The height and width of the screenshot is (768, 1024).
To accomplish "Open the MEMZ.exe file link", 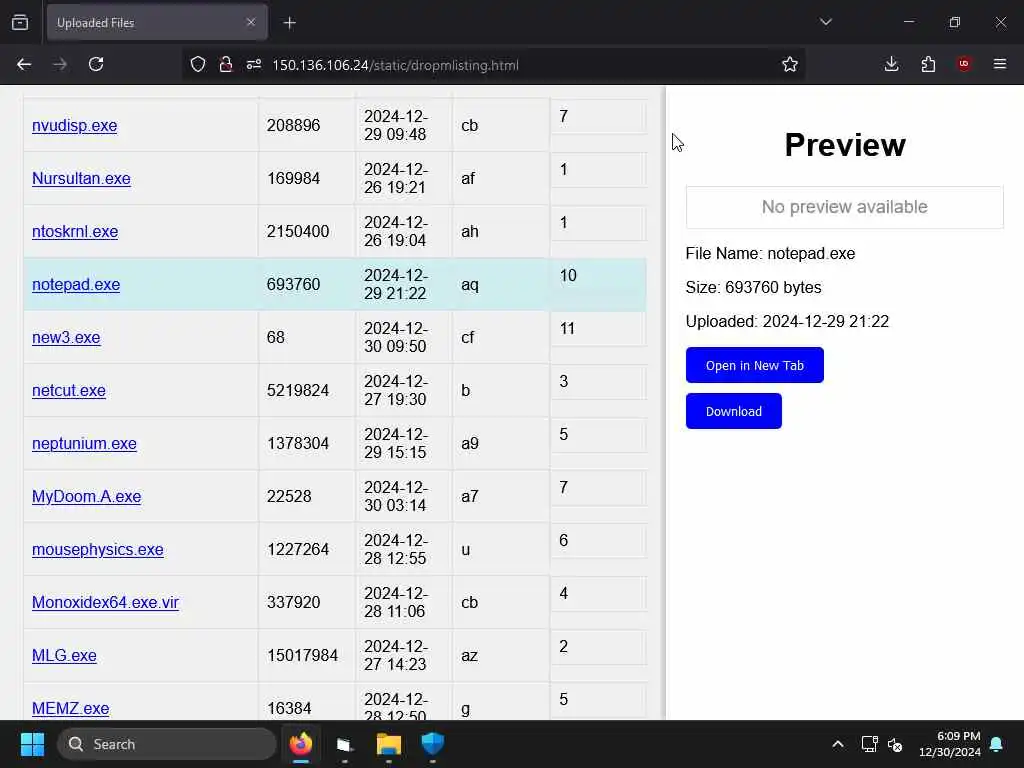I will 71,707.
